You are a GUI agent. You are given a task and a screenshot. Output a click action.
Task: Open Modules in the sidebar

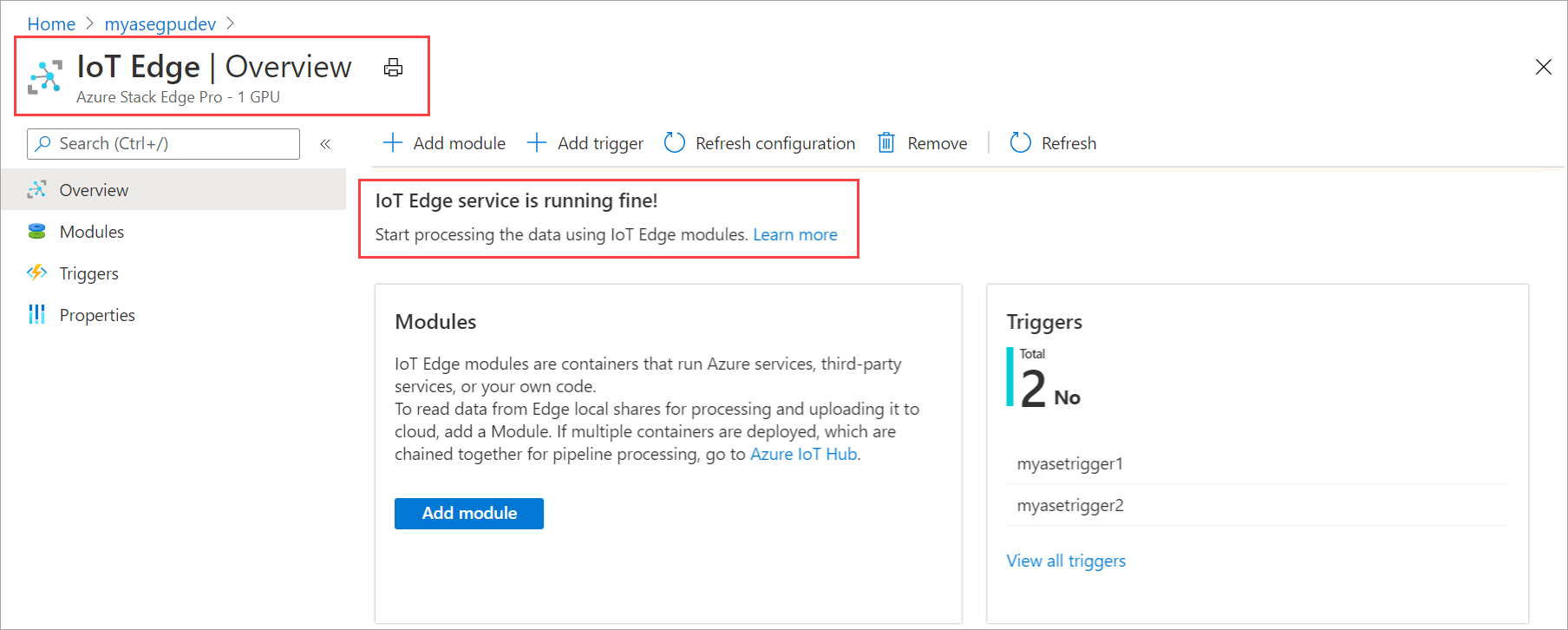[173, 232]
